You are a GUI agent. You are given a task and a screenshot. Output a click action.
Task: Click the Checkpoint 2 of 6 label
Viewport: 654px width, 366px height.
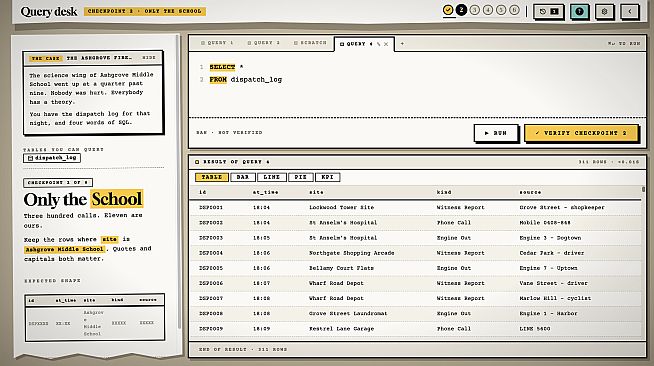(58, 183)
